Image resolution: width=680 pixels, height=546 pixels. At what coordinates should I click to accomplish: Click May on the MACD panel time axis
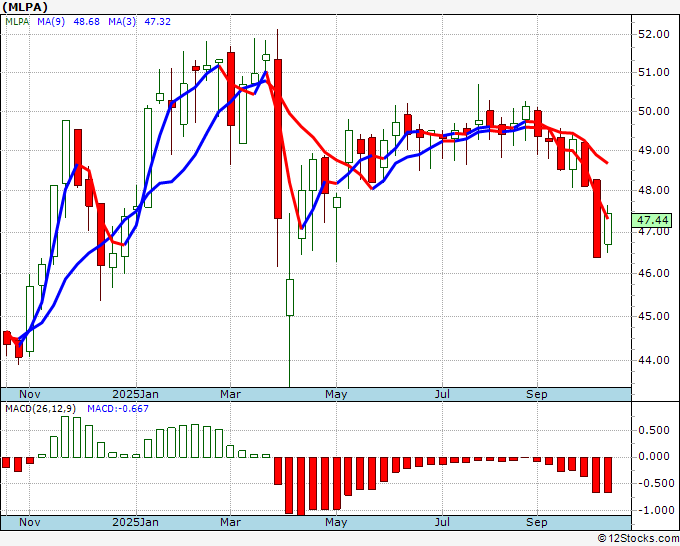click(336, 522)
